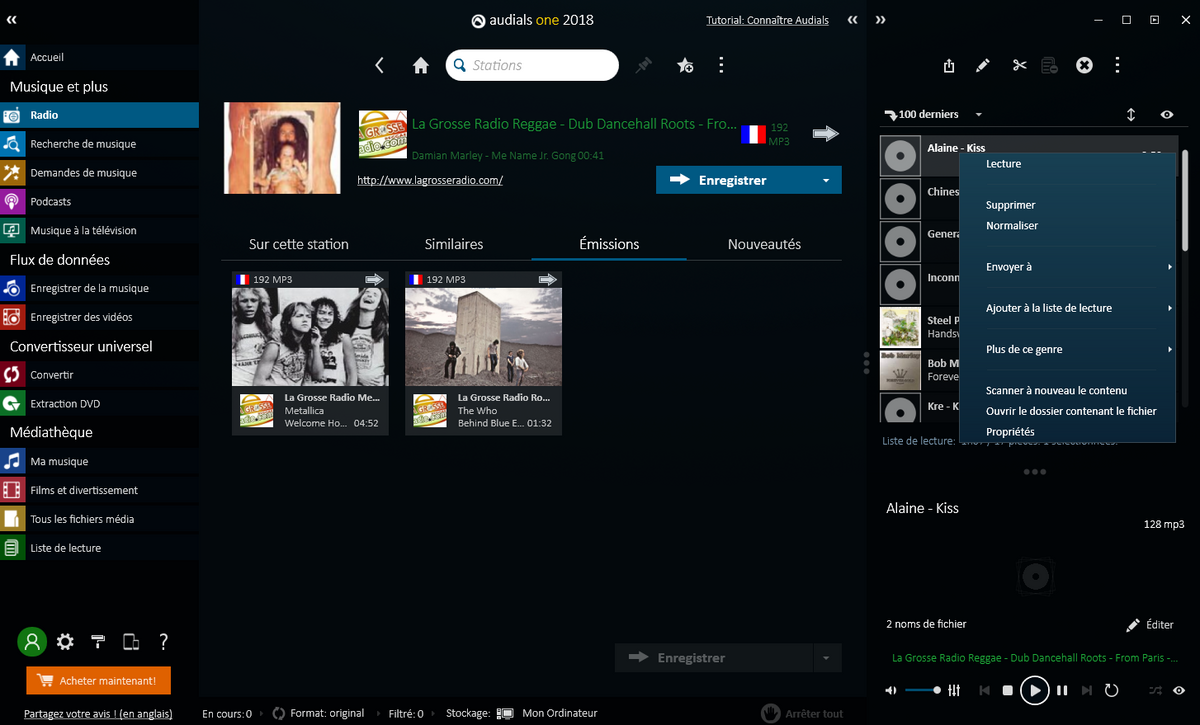Click the blue Enregistrer button
This screenshot has width=1200, height=725.
[734, 180]
